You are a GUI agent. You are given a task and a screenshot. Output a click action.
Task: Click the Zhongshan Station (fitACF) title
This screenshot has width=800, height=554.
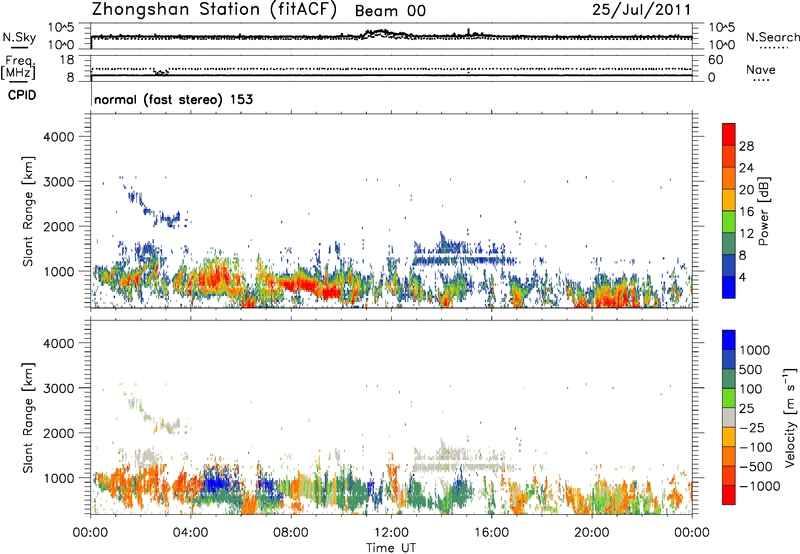pyautogui.click(x=214, y=10)
